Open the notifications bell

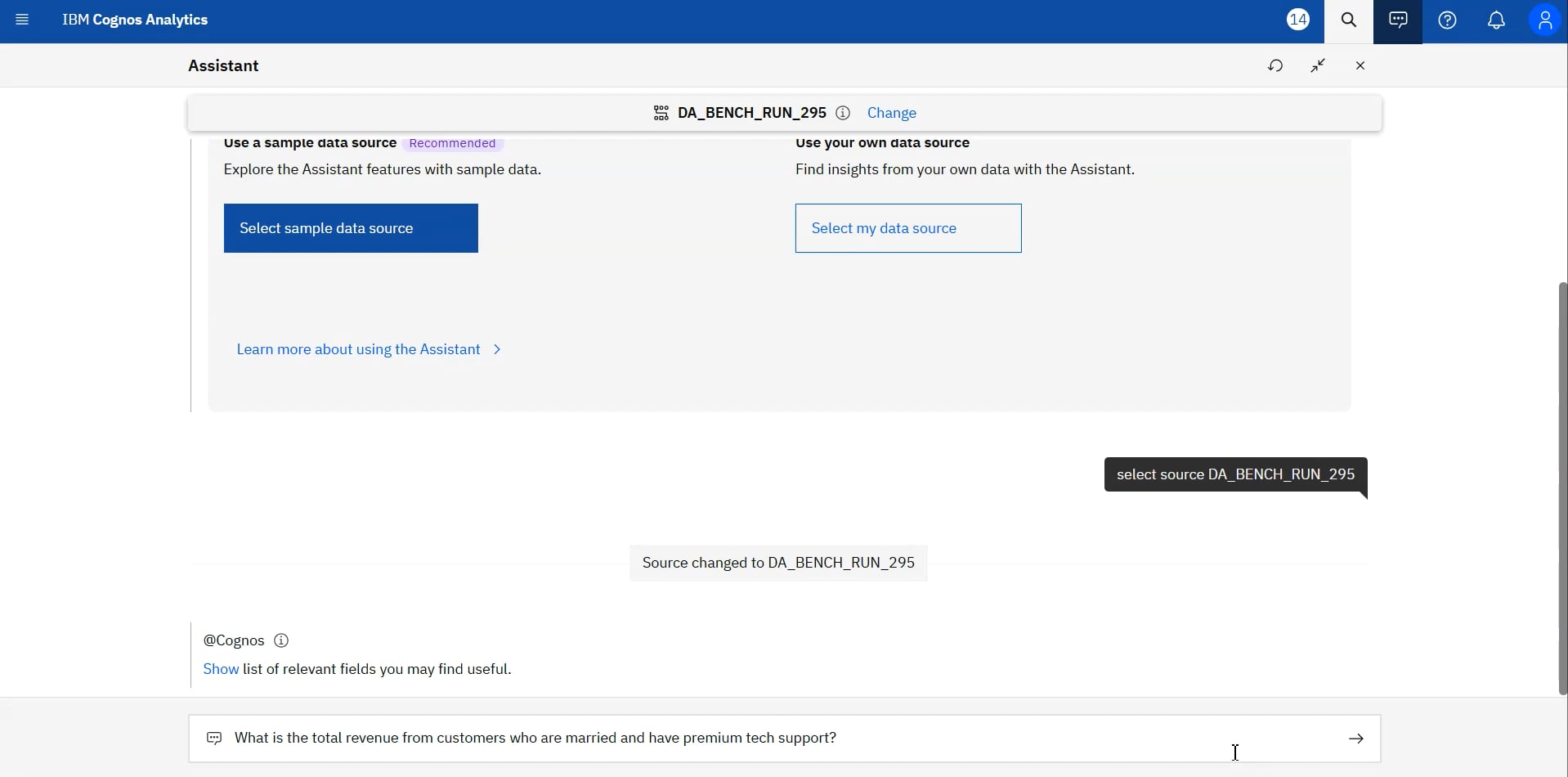1497,20
